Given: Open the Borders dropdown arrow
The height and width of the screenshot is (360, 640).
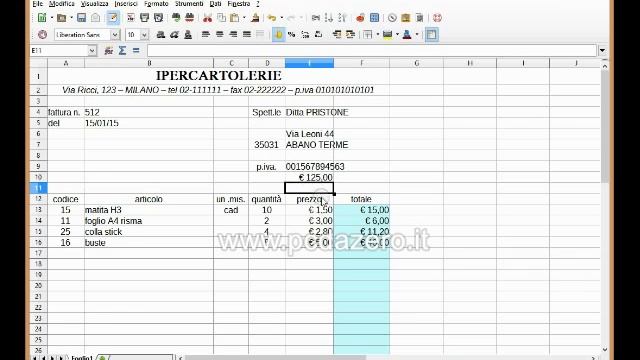Looking at the screenshot, I should coord(378,35).
